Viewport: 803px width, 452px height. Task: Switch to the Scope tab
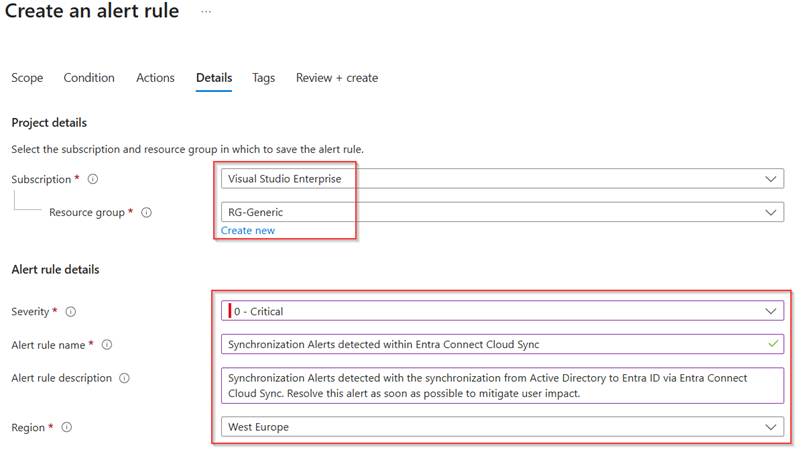[x=27, y=78]
